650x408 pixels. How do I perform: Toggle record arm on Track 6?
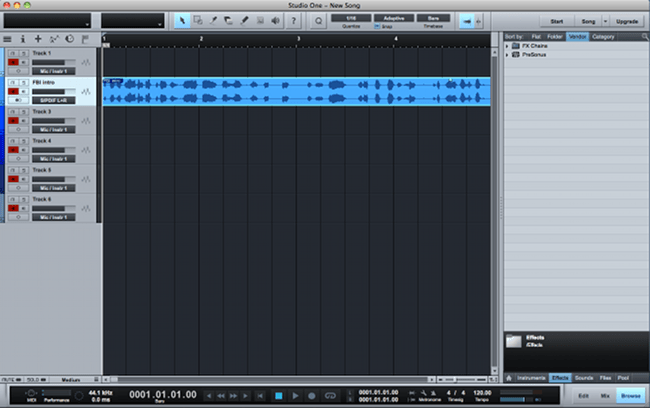click(13, 208)
